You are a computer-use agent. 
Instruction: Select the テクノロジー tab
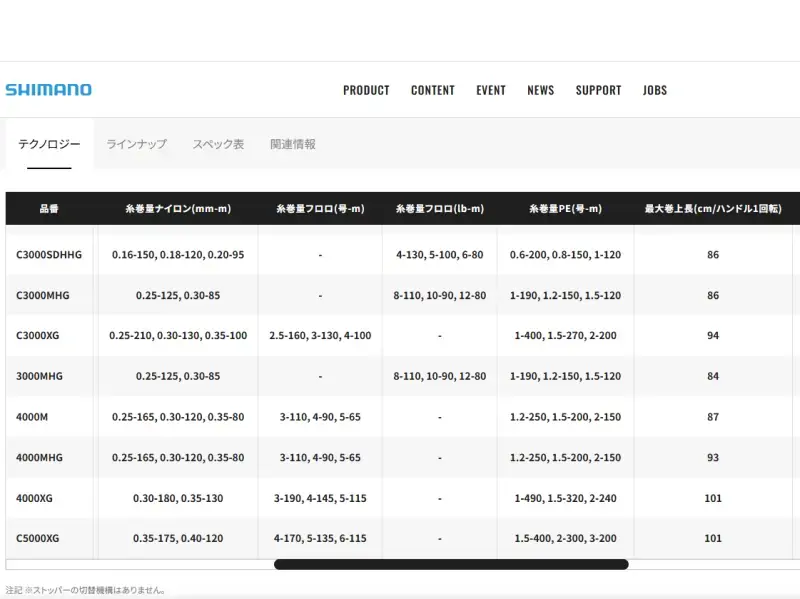pos(49,144)
